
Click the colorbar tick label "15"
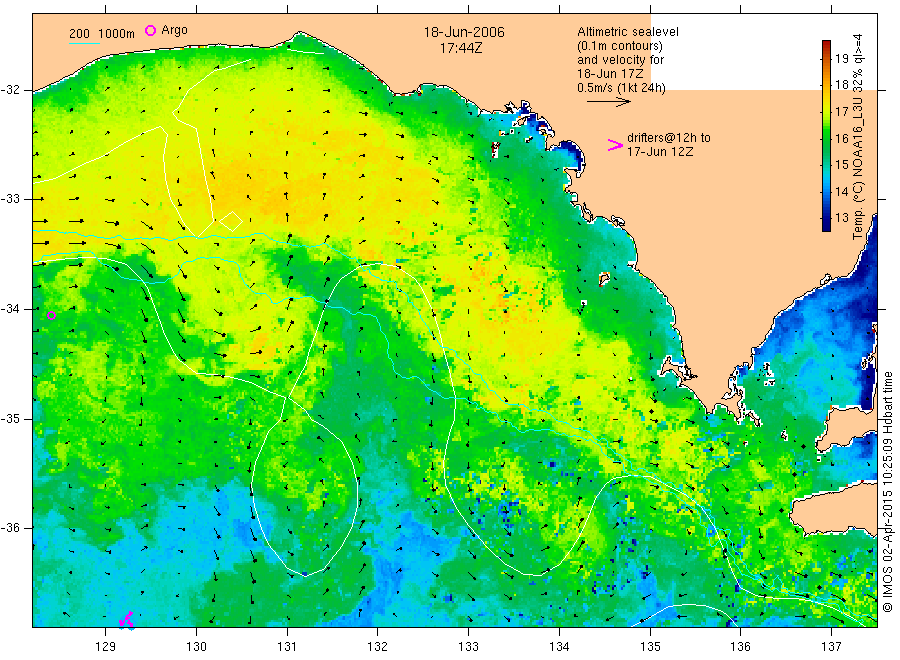tap(841, 165)
